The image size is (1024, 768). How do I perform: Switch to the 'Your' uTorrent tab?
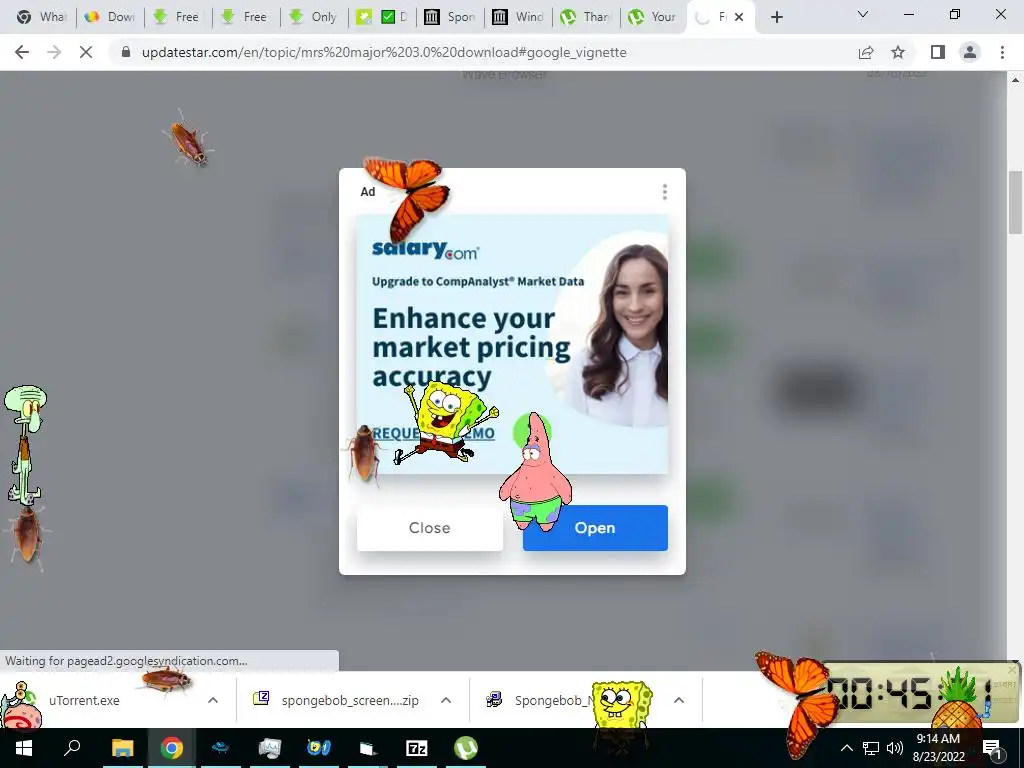click(653, 17)
